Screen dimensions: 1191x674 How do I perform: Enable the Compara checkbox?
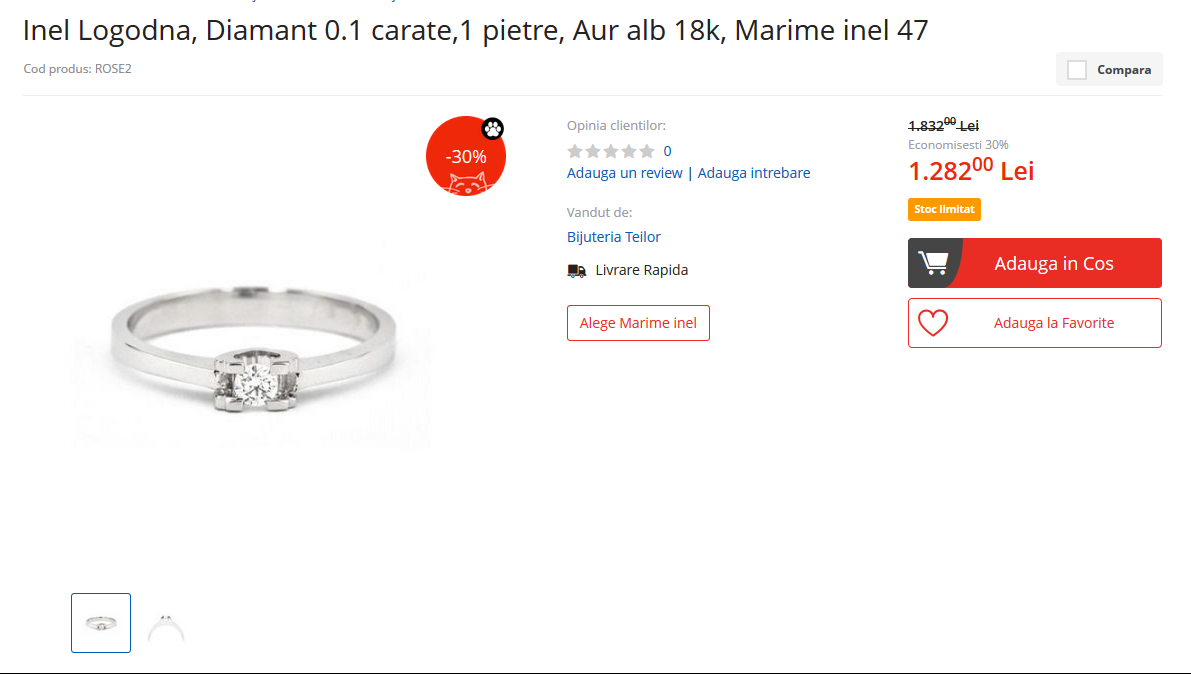[x=1077, y=69]
